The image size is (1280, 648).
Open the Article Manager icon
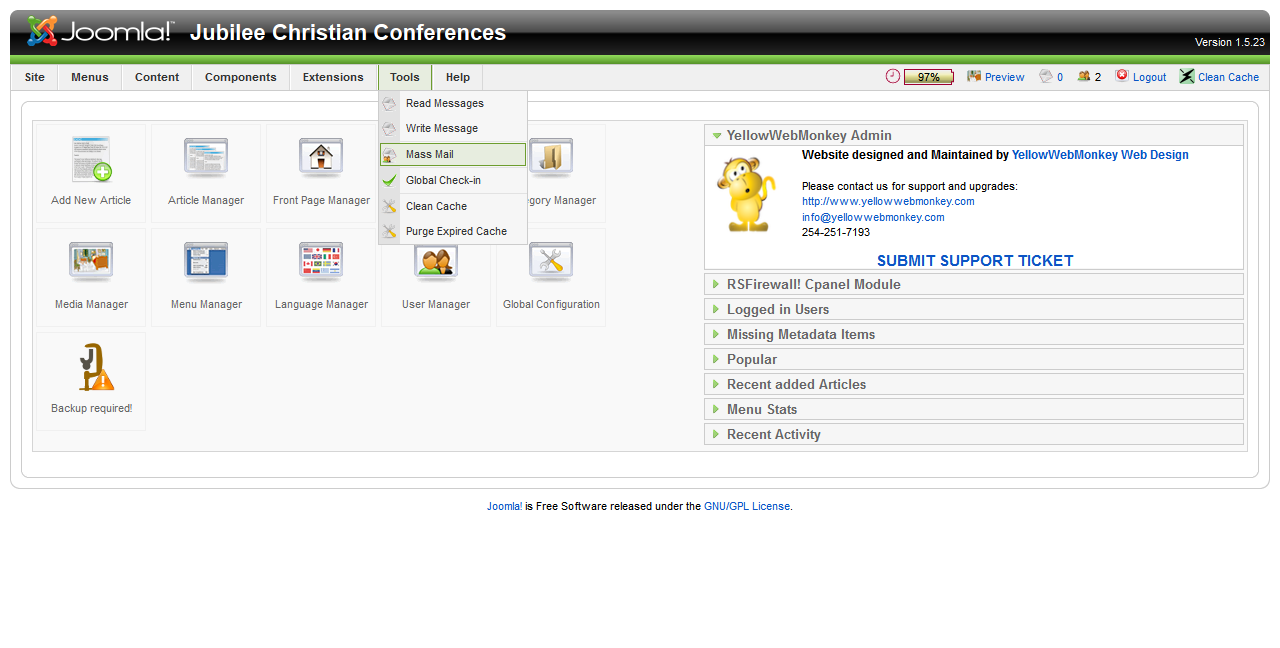coord(206,159)
